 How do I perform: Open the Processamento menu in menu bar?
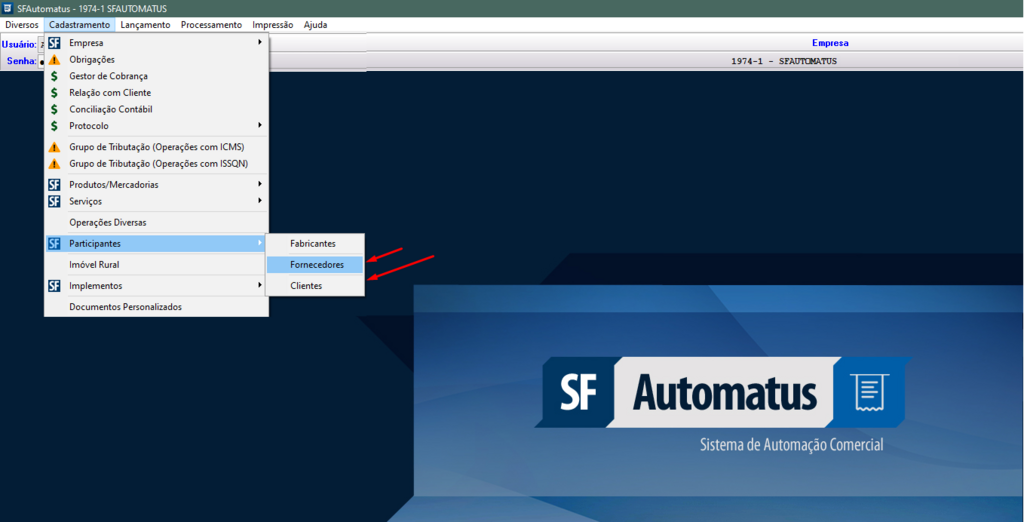coord(211,25)
